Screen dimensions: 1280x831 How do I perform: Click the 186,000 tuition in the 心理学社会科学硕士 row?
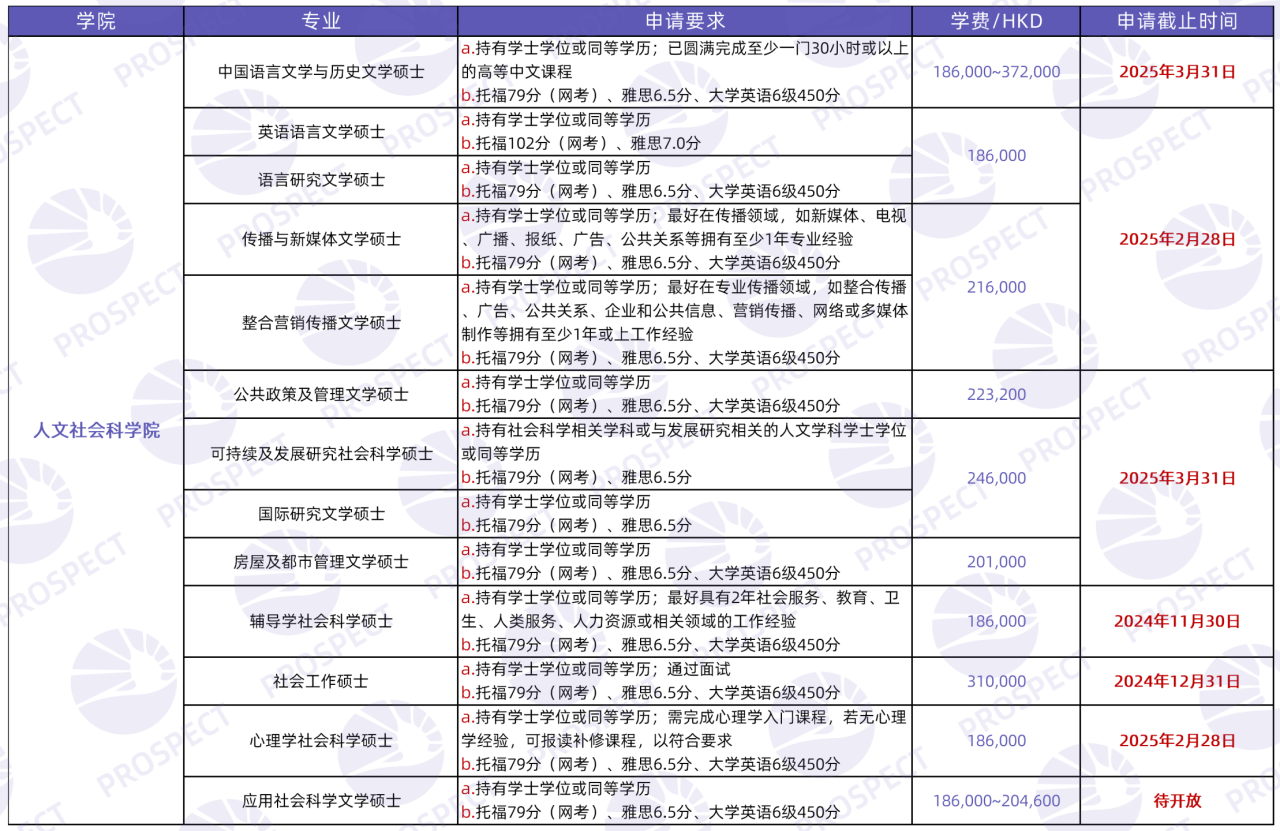pyautogui.click(x=996, y=741)
